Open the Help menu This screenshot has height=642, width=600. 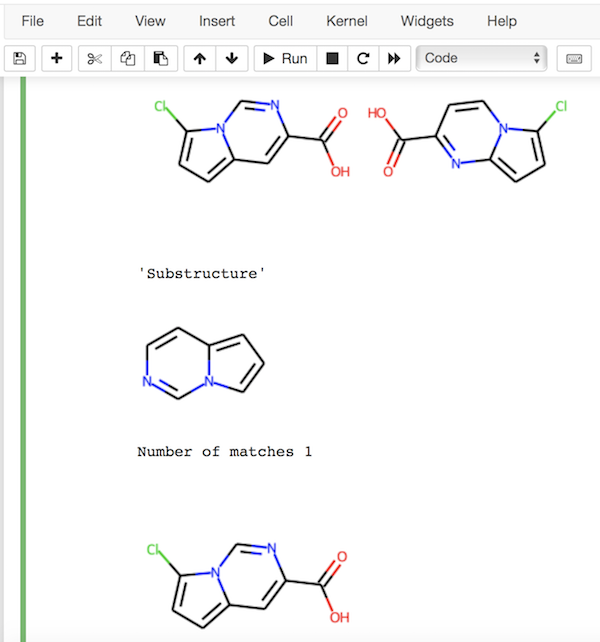[x=502, y=21]
